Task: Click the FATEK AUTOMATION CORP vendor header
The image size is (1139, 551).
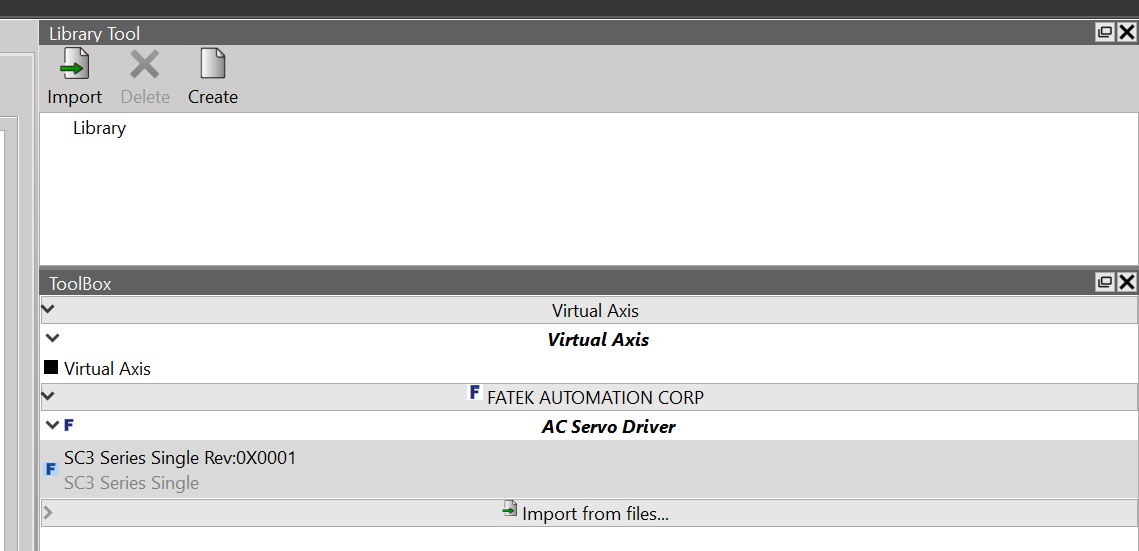Action: [595, 398]
